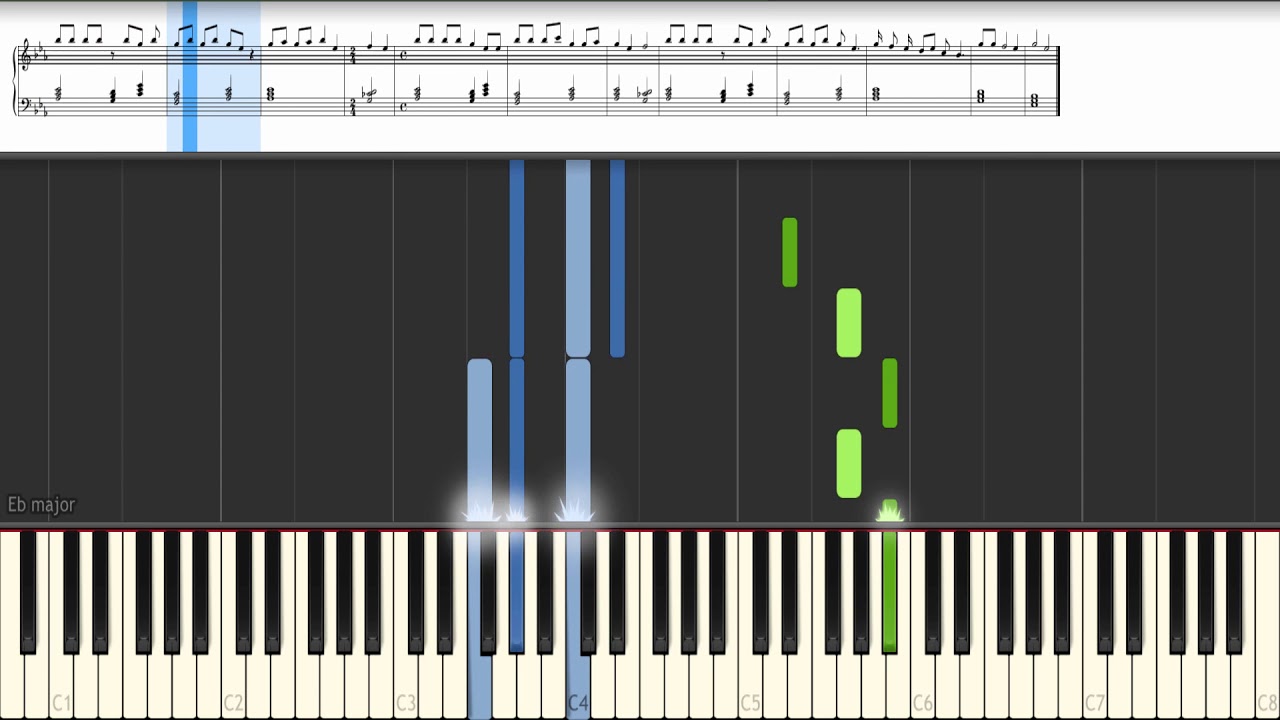The width and height of the screenshot is (1280, 720).
Task: Click the tall light blue falling F3 note
Action: click(480, 438)
